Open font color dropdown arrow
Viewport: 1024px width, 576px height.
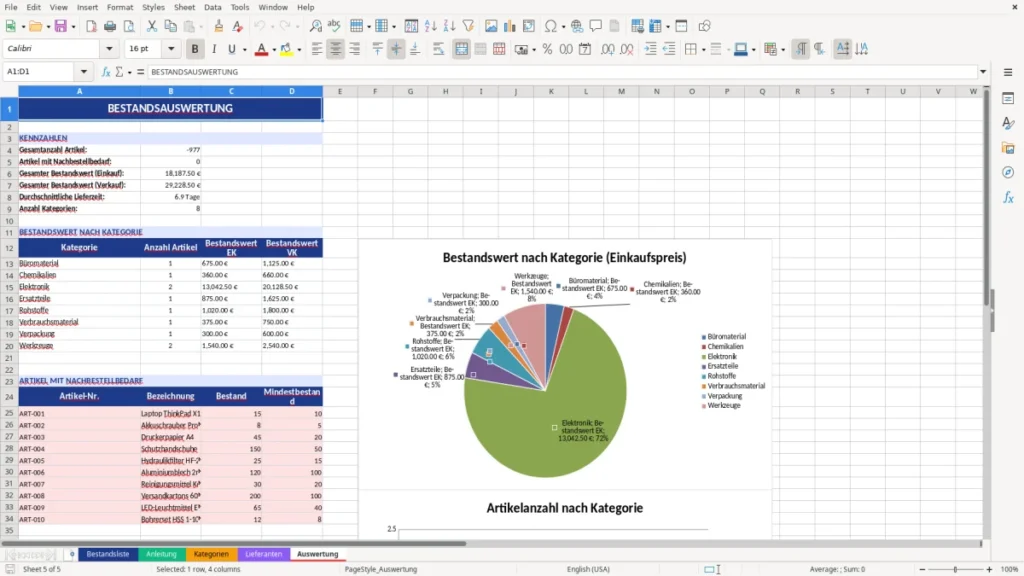click(x=274, y=50)
